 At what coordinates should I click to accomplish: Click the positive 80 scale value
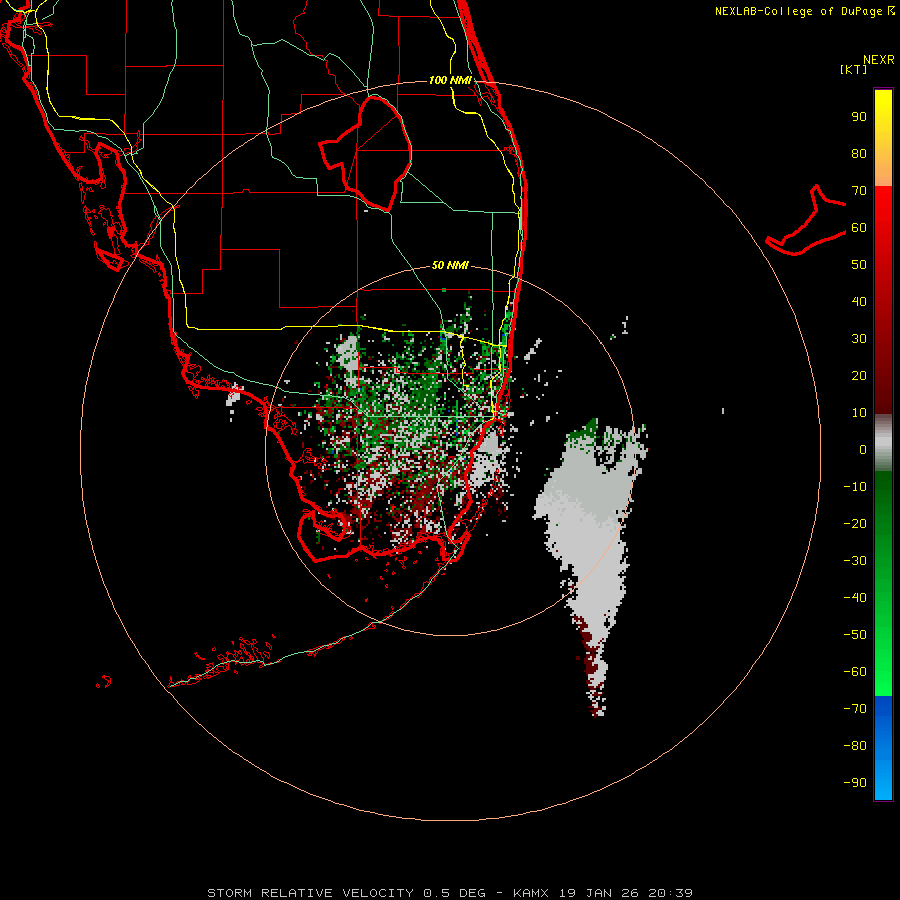click(859, 154)
